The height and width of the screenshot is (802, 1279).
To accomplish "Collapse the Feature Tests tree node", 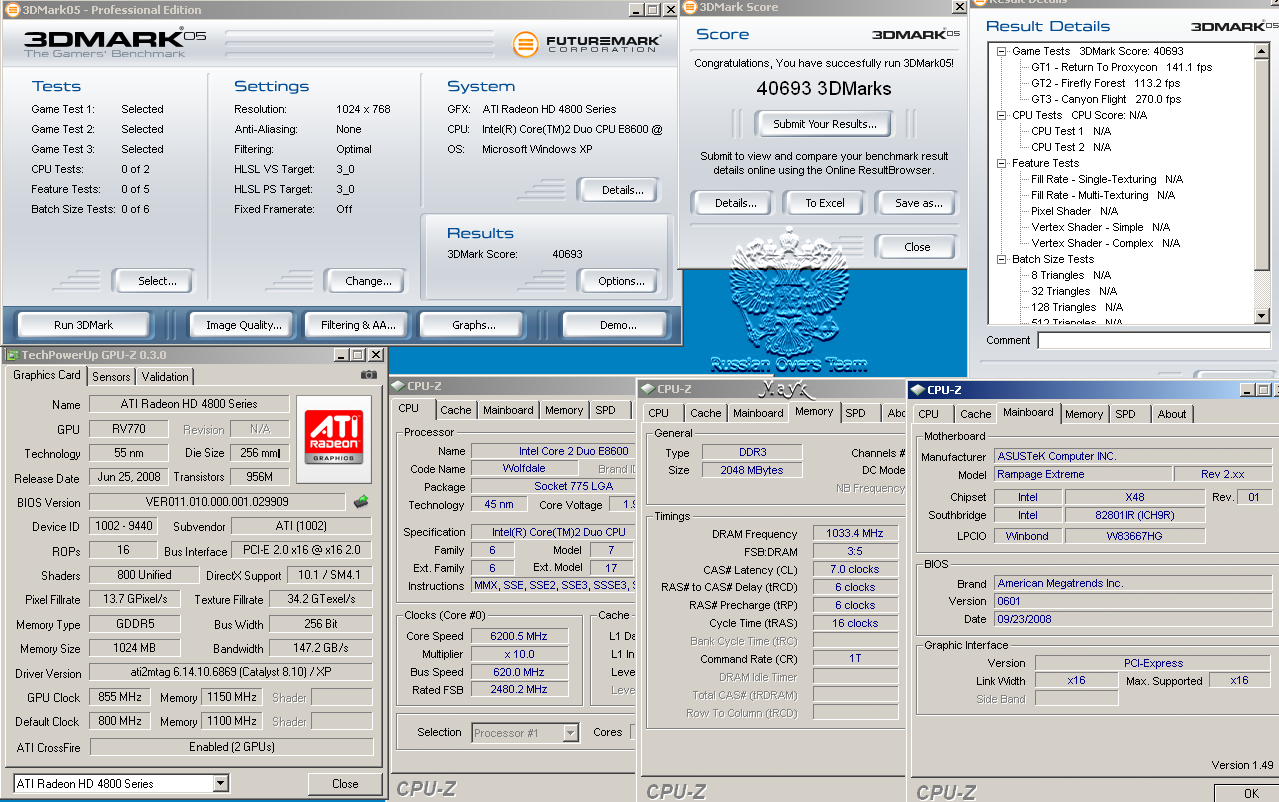I will 1002,163.
